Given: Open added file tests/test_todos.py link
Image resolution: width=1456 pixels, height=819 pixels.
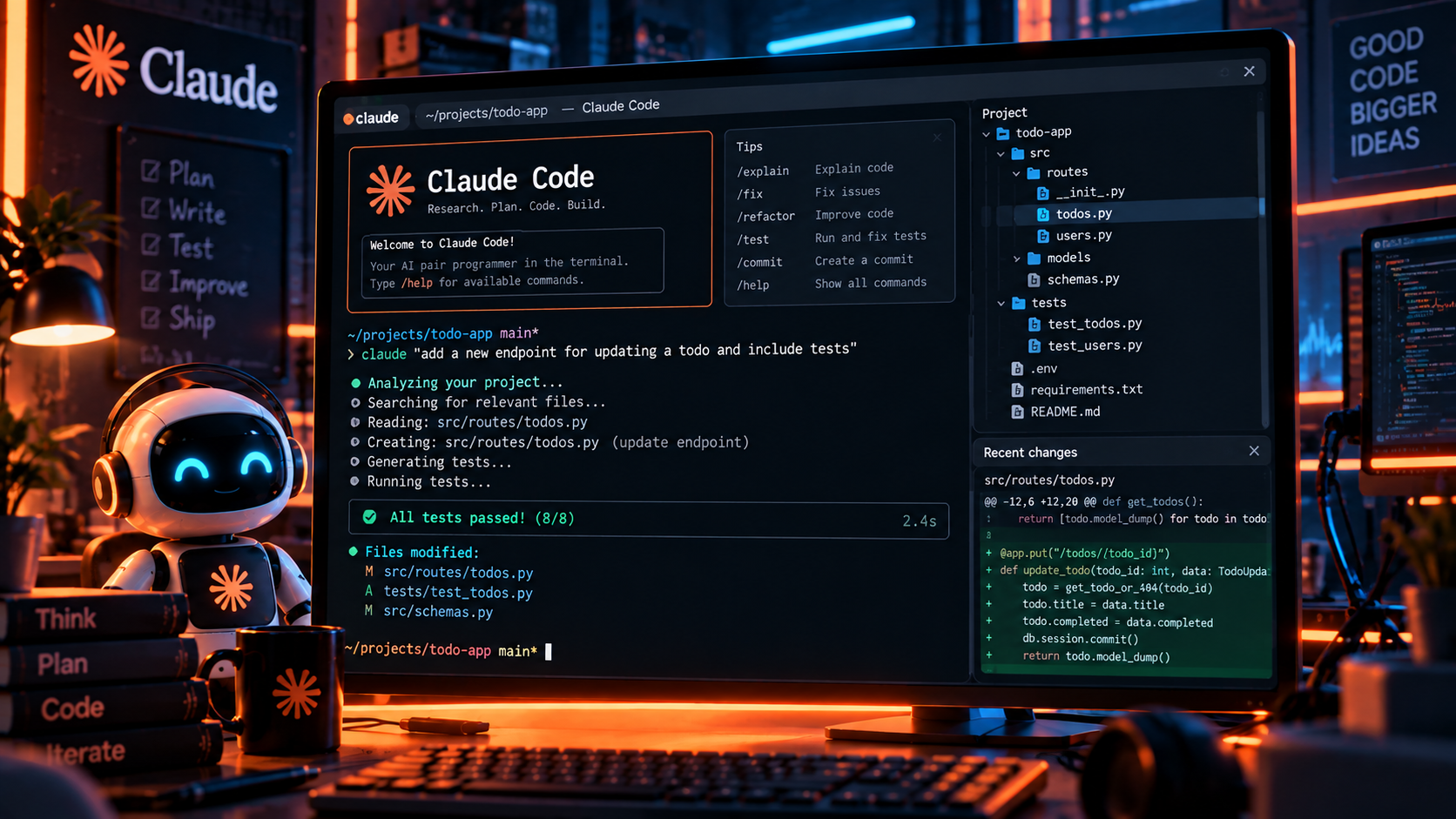Looking at the screenshot, I should 458,592.
